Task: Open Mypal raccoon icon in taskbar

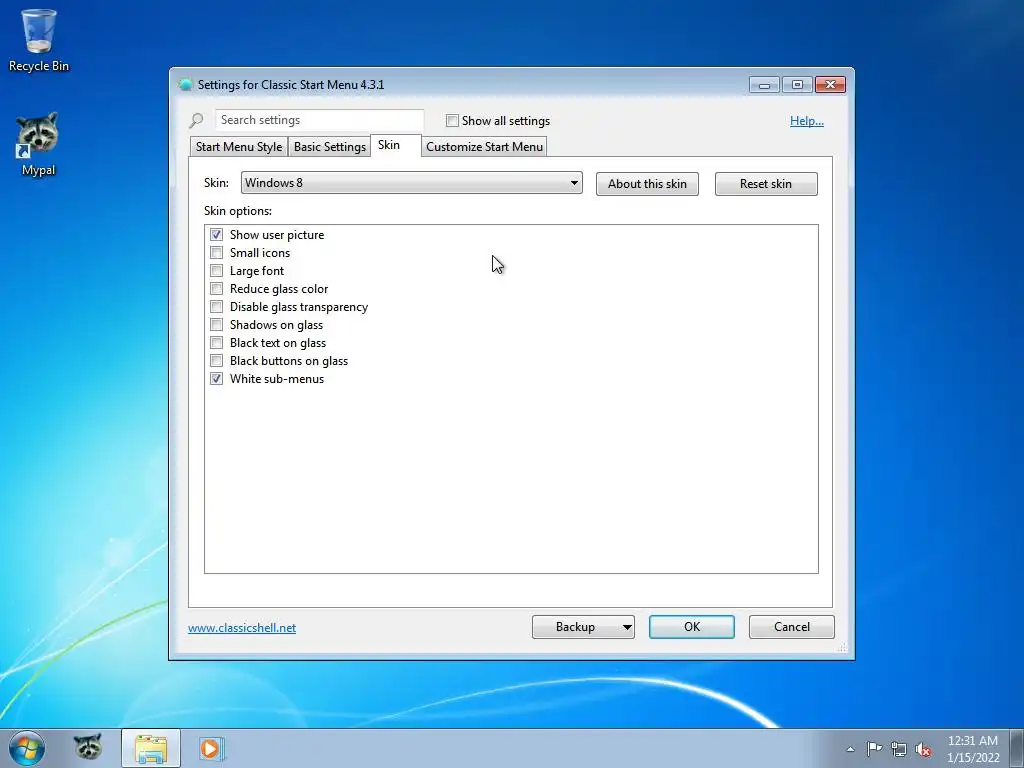Action: [x=88, y=748]
